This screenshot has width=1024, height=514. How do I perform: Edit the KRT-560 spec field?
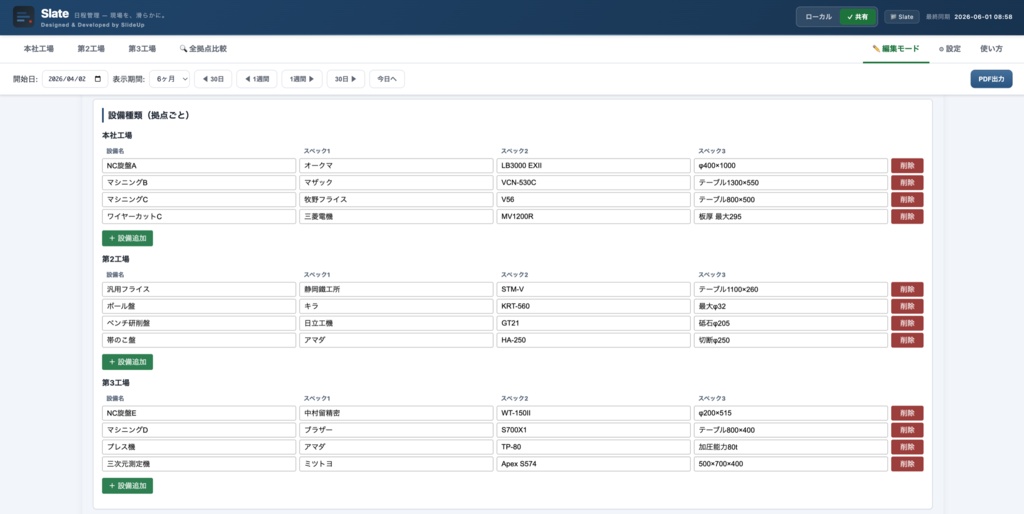(x=594, y=306)
